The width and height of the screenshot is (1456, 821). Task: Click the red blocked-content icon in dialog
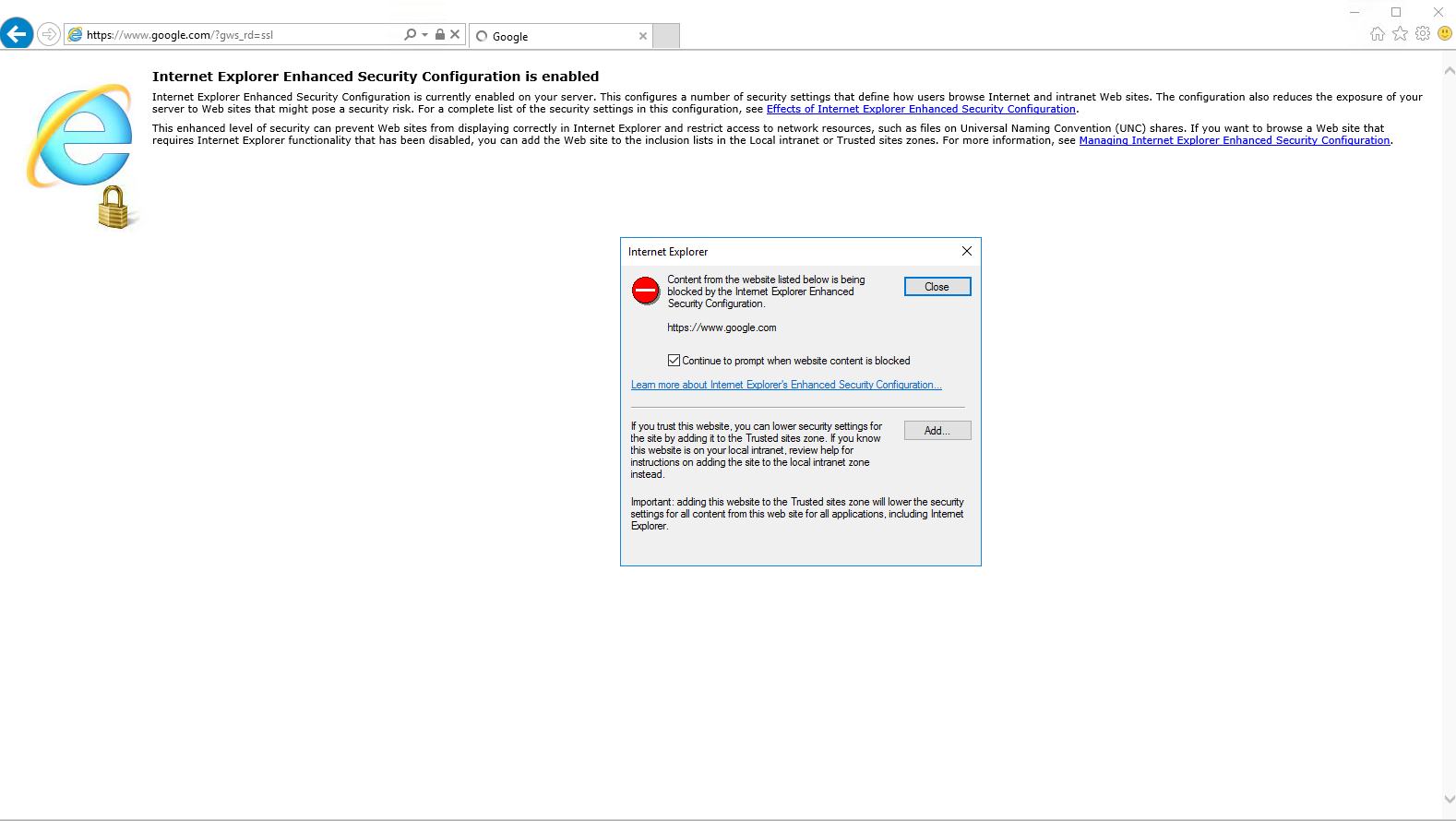click(646, 291)
